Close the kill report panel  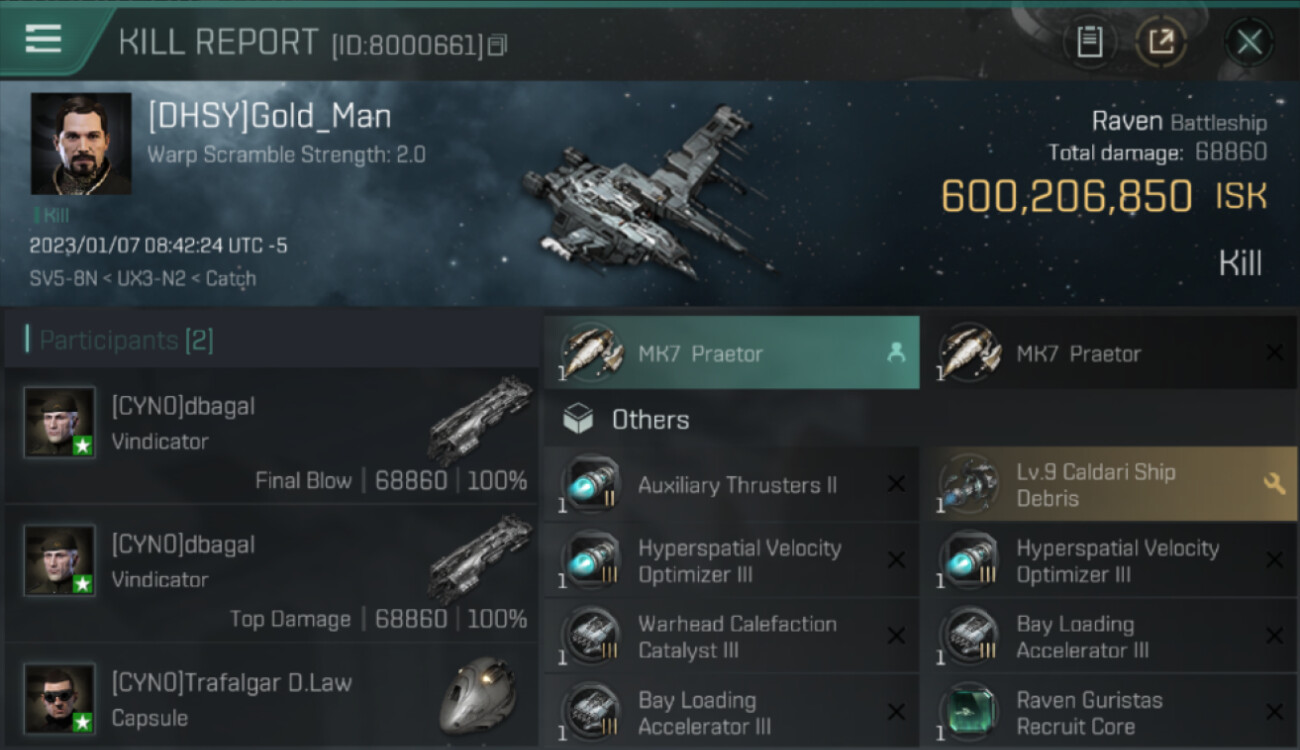1249,42
